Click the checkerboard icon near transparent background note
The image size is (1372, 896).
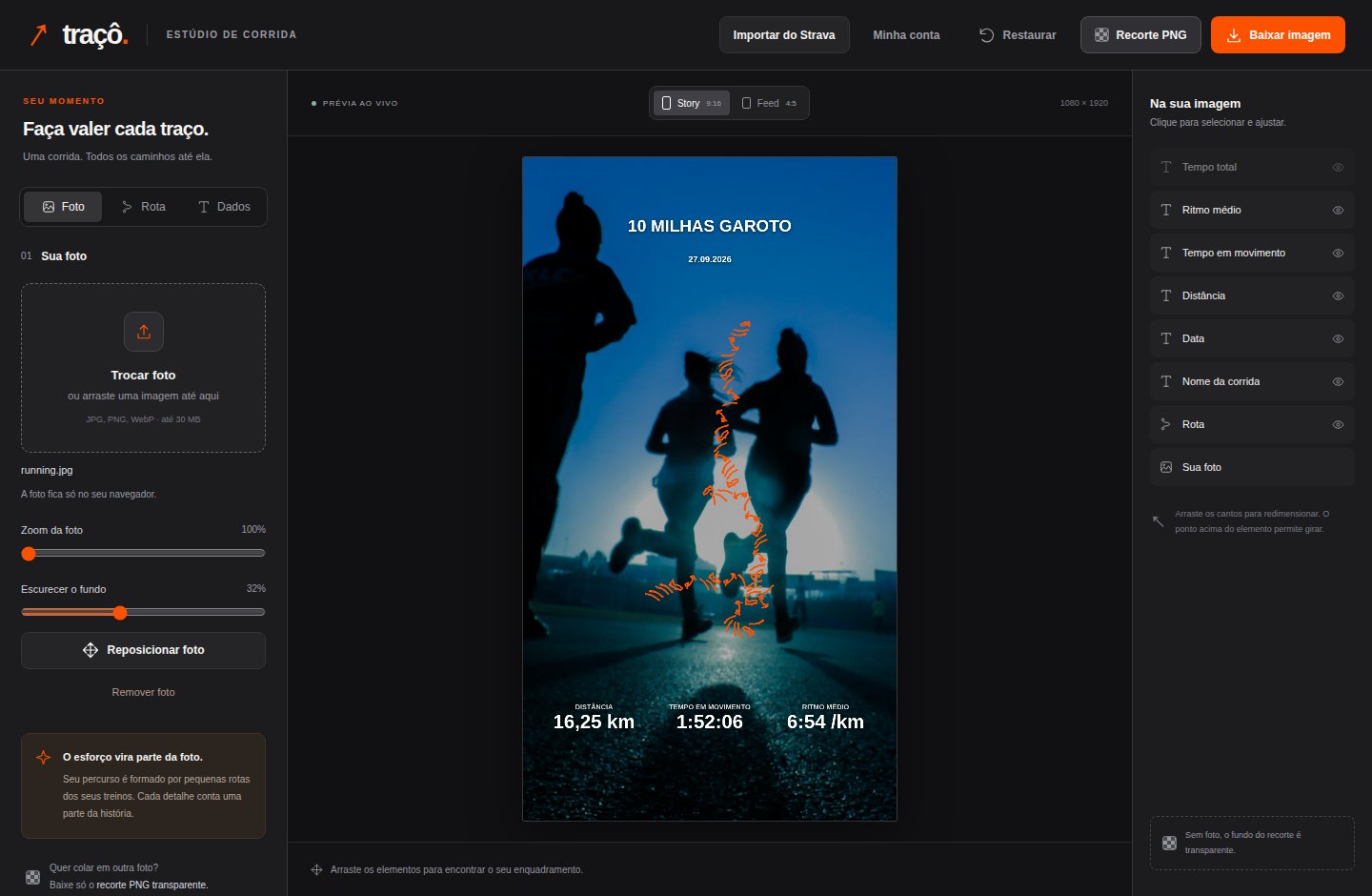[x=1169, y=843]
